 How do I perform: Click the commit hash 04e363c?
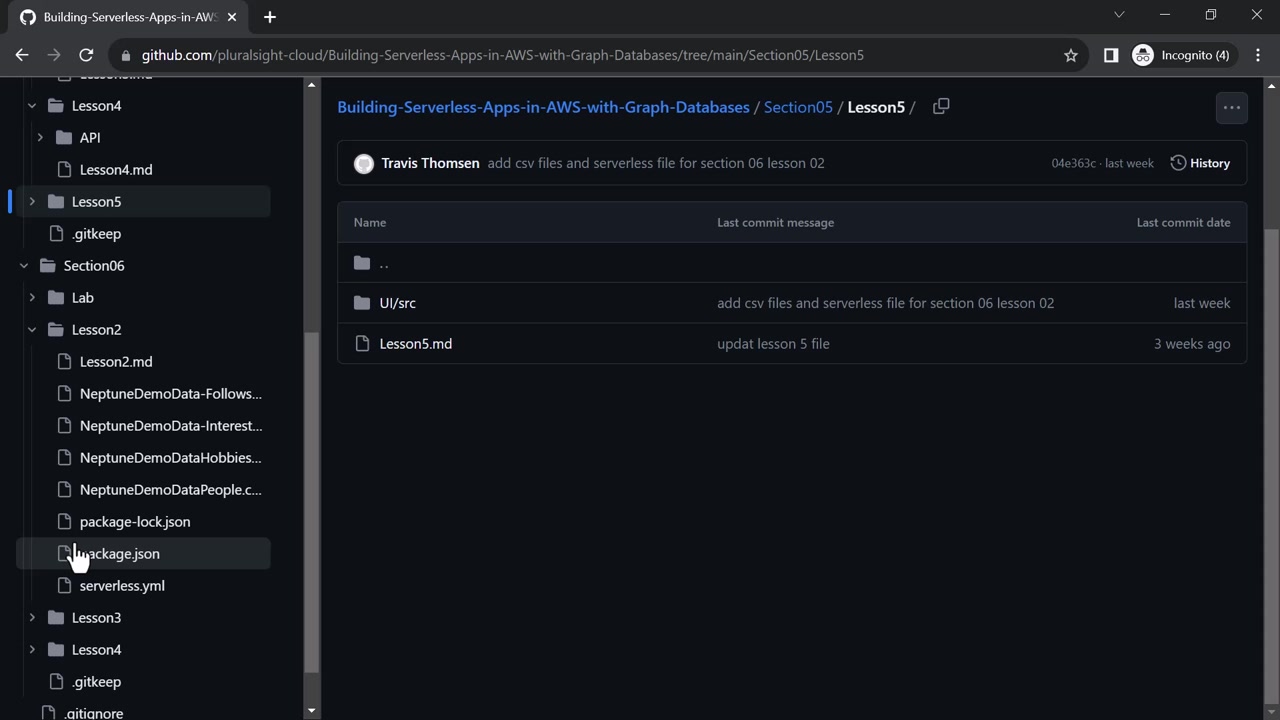click(1073, 163)
